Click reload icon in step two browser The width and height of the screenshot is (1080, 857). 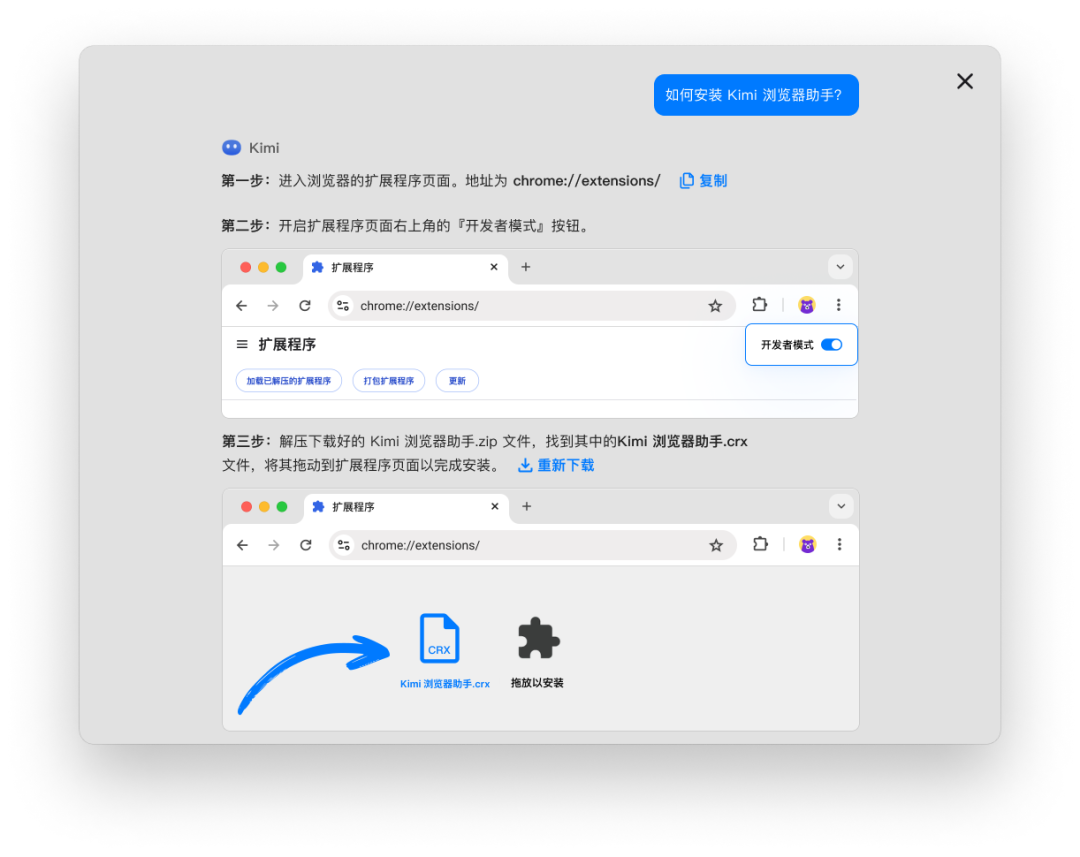pos(304,306)
